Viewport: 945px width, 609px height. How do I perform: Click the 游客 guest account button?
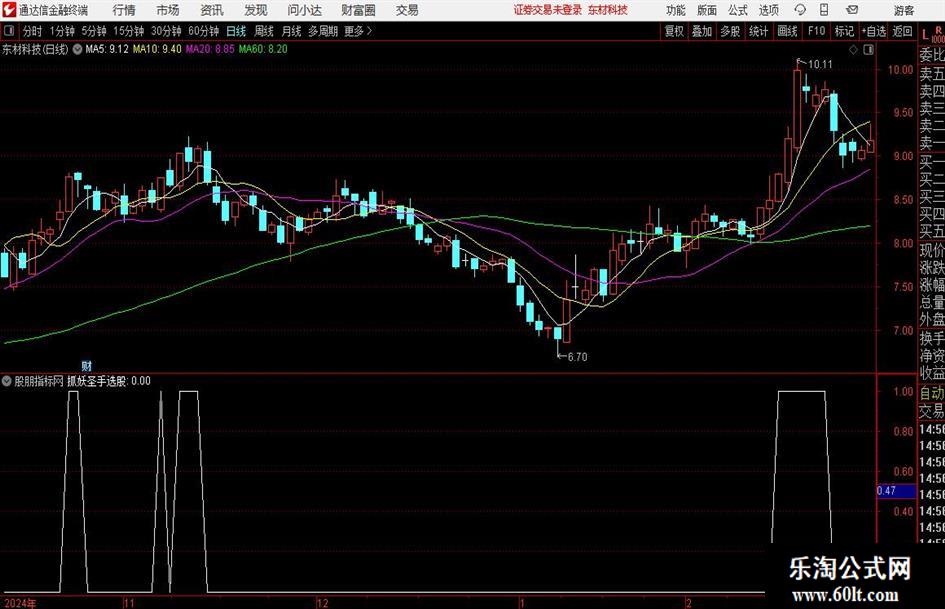click(x=903, y=10)
